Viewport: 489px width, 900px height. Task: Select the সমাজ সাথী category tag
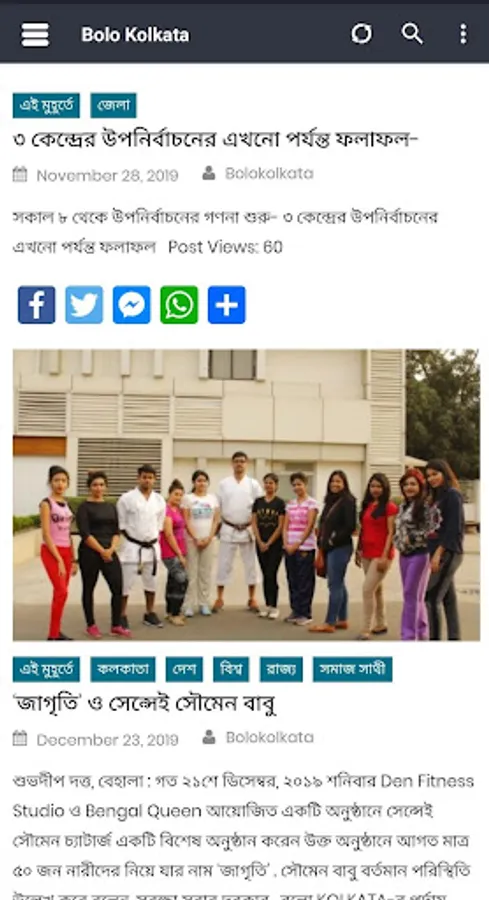click(352, 669)
